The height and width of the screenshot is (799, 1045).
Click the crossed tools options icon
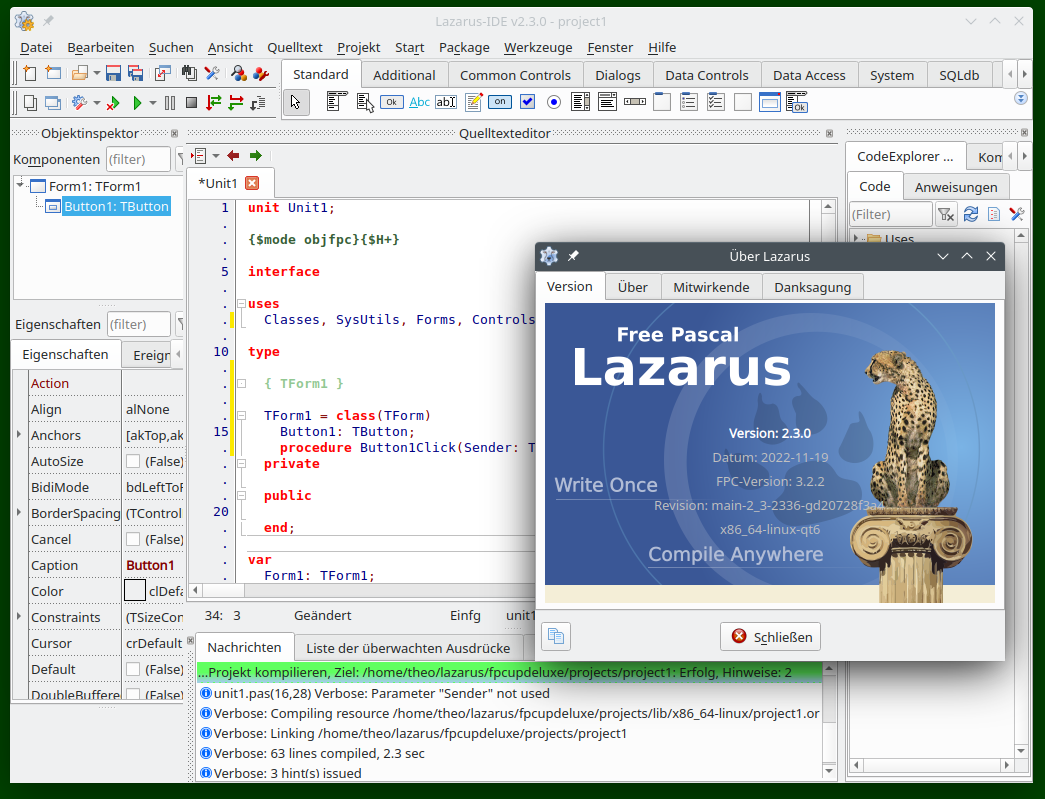click(x=212, y=73)
